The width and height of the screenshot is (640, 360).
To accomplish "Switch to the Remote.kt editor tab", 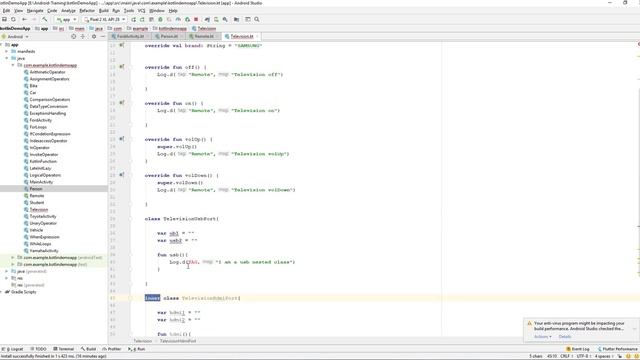I will coord(204,36).
